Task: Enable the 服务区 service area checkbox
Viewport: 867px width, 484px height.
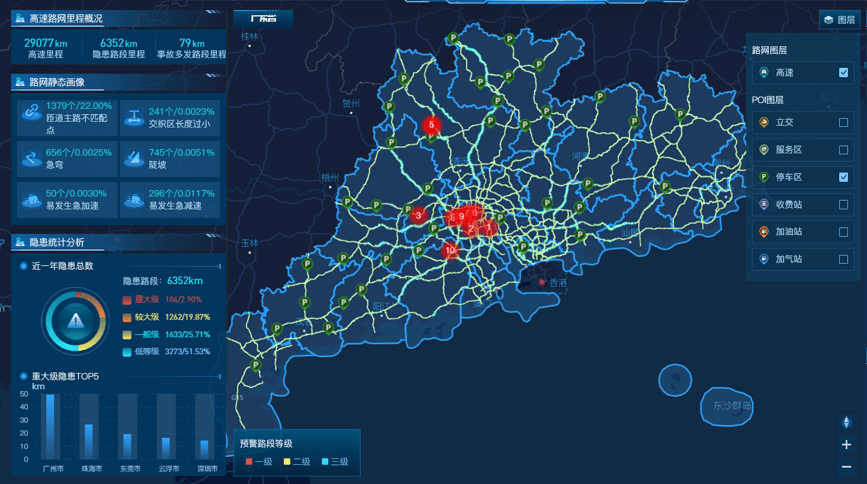Action: point(843,150)
